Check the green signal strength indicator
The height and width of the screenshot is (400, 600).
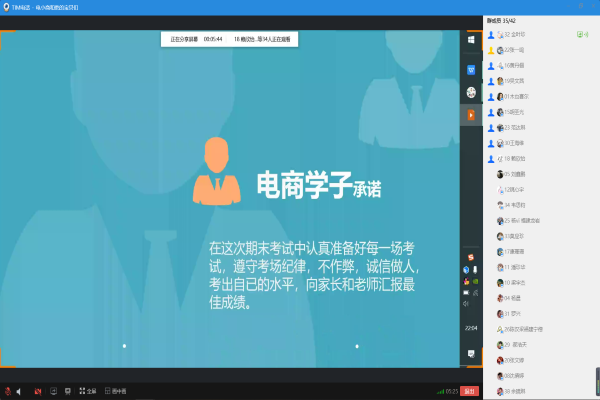point(440,391)
